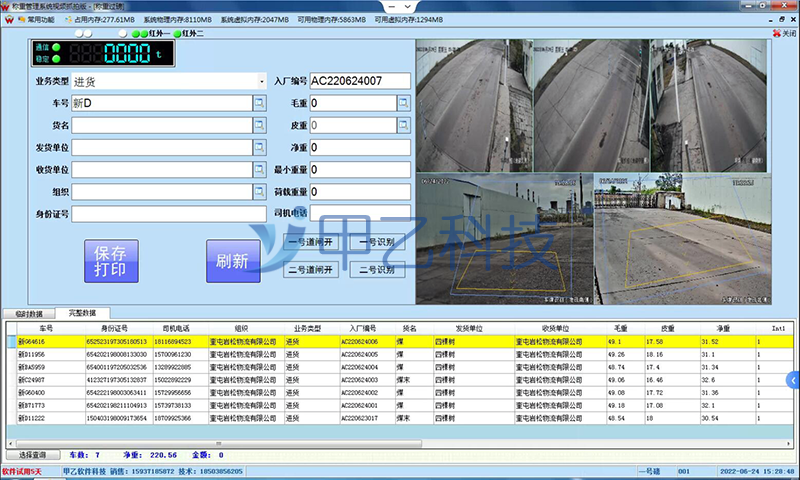The height and width of the screenshot is (480, 800).
Task: Click the 红外一 green indicator light
Action: (x=144, y=34)
